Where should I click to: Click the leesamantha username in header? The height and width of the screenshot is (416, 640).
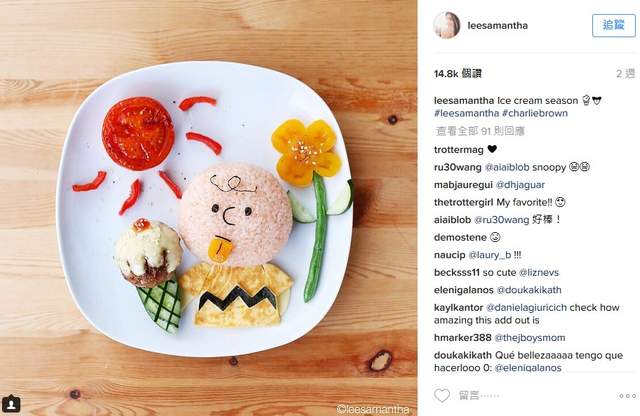(498, 25)
